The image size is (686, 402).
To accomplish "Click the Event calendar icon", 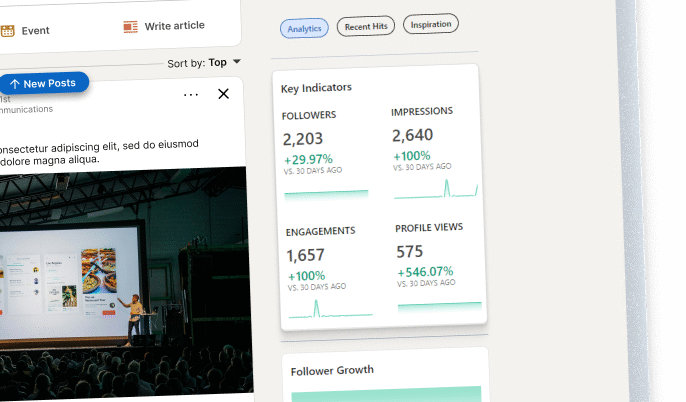I will point(7,31).
